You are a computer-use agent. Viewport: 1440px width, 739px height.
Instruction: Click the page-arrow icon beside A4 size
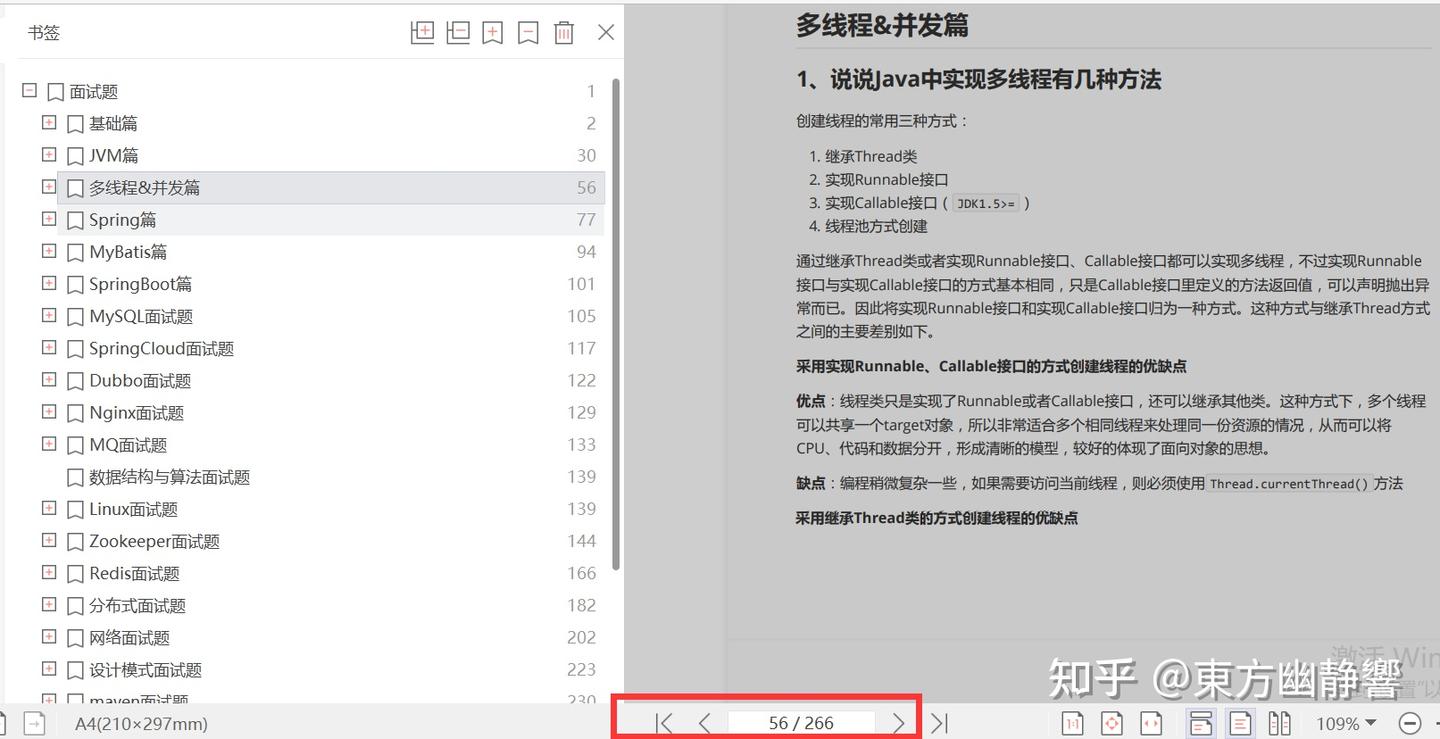coord(35,723)
